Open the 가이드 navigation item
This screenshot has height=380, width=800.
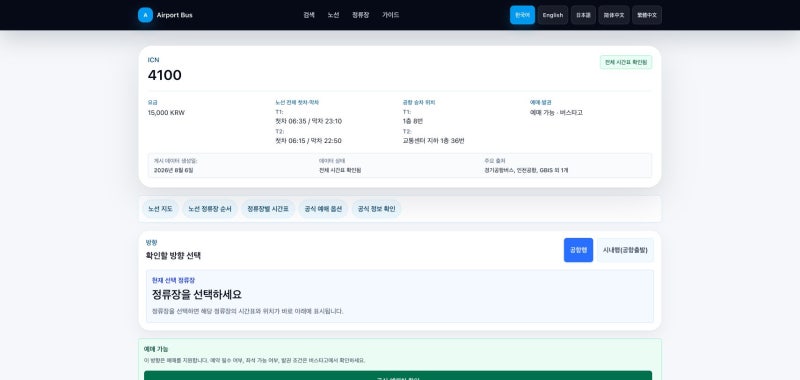tap(390, 15)
